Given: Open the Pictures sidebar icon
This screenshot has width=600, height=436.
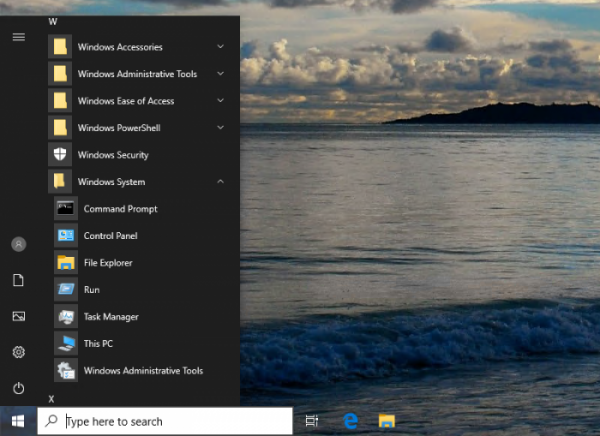Looking at the screenshot, I should point(18,316).
